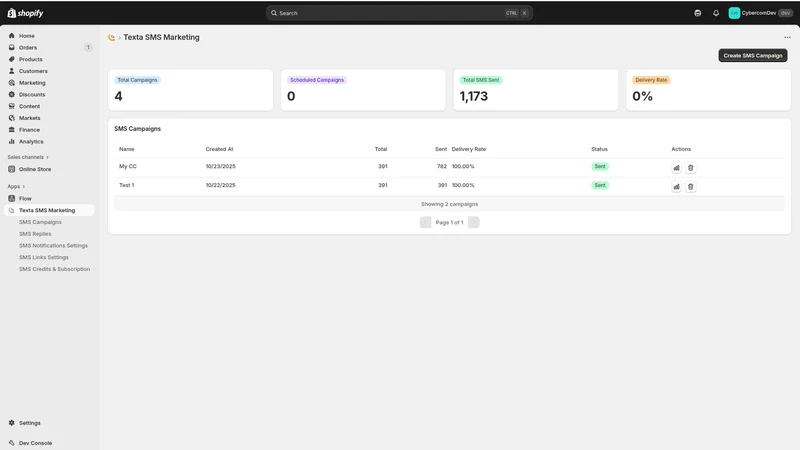Open Home from the sidebar
This screenshot has height=450, width=800.
27,36
